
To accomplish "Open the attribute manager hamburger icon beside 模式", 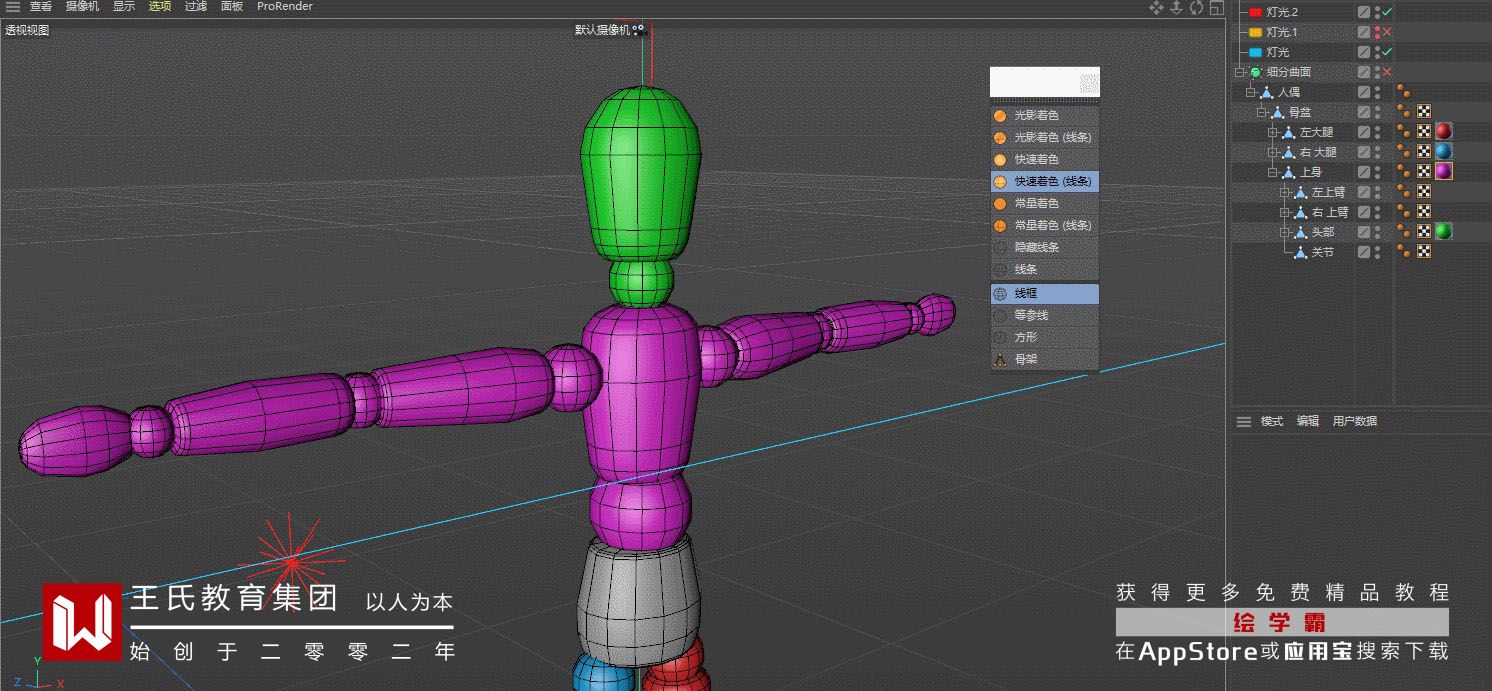I will (x=1244, y=421).
